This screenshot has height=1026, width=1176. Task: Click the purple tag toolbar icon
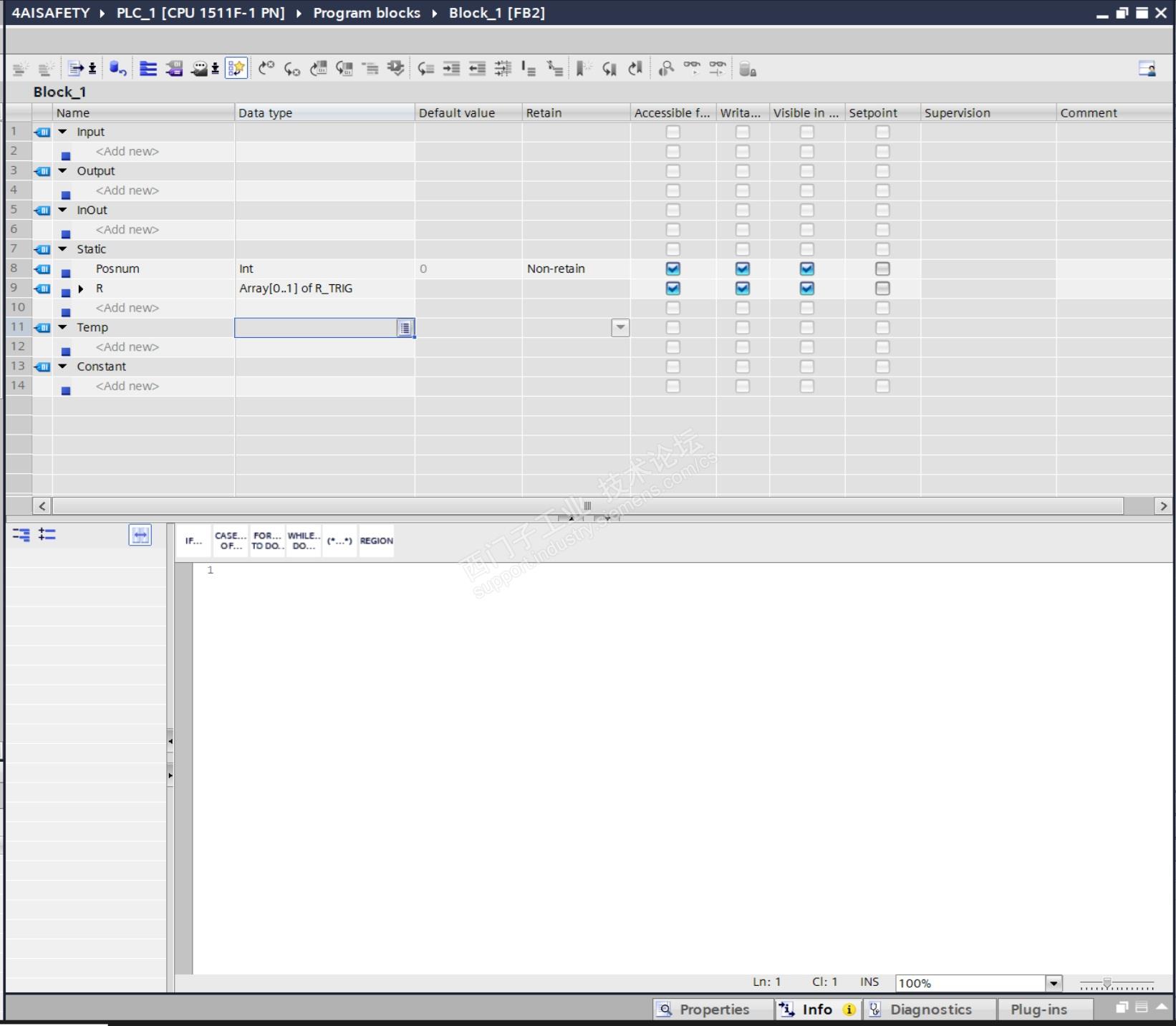click(x=174, y=69)
